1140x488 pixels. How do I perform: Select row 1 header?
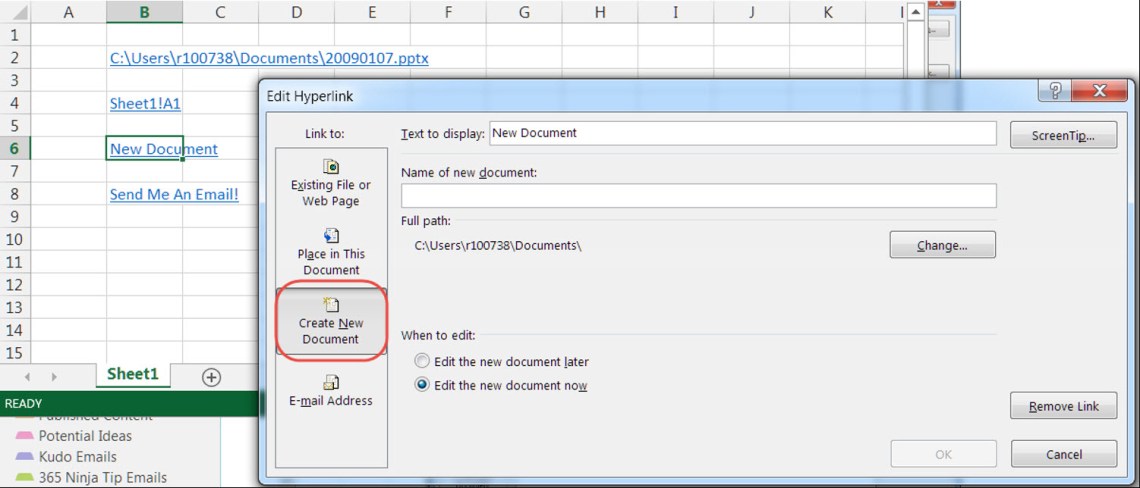click(15, 35)
